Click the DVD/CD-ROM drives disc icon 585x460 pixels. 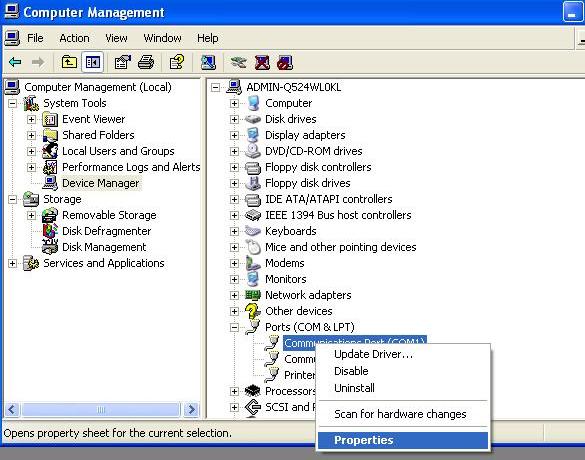coord(253,151)
